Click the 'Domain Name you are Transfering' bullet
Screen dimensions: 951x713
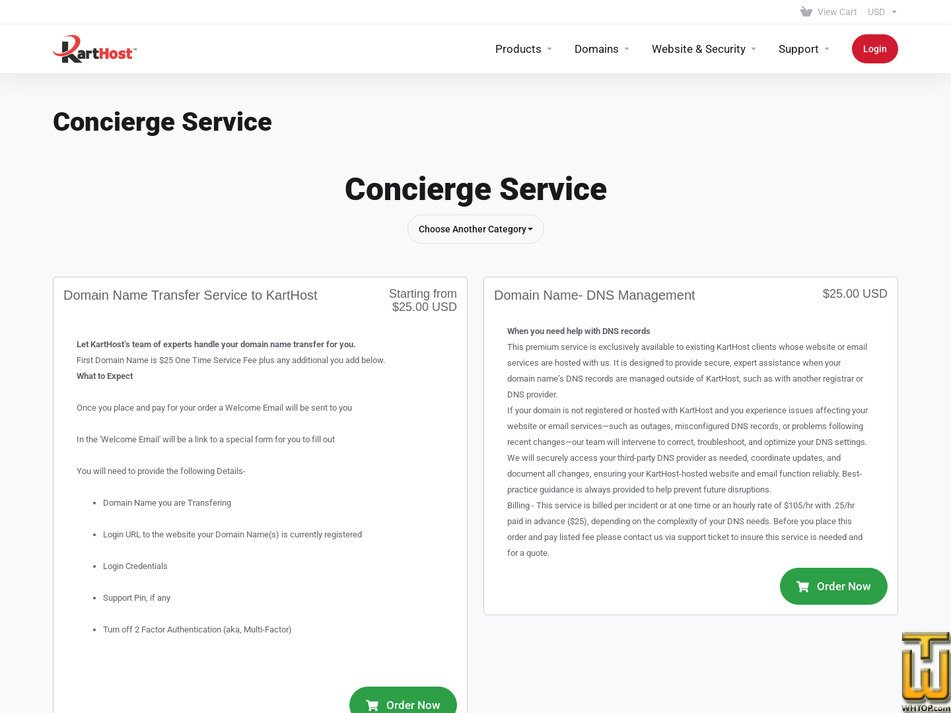(167, 503)
